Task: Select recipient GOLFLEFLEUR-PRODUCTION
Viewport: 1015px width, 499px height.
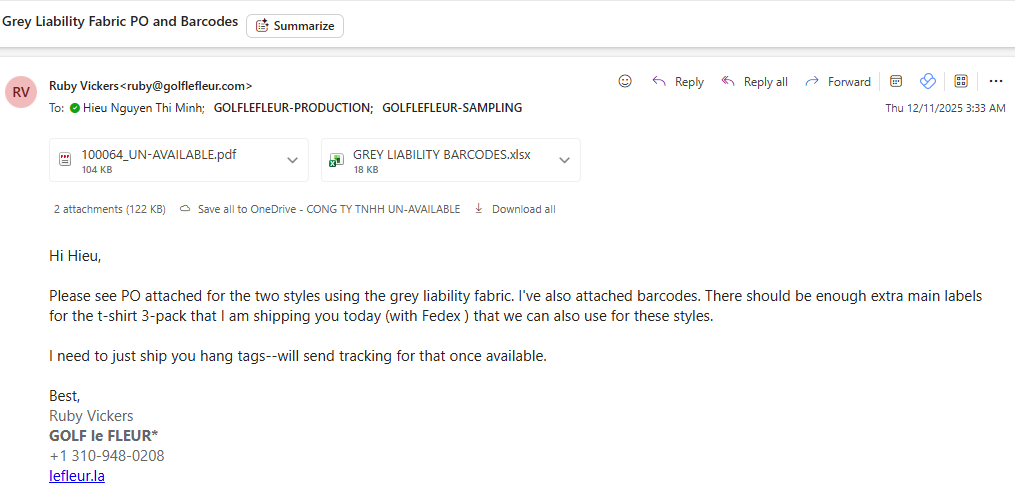Action: [293, 107]
